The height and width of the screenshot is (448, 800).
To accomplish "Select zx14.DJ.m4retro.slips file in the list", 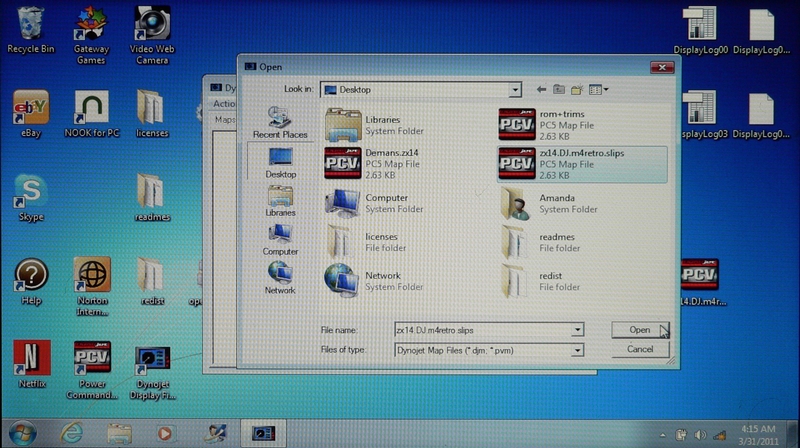I will [x=580, y=162].
